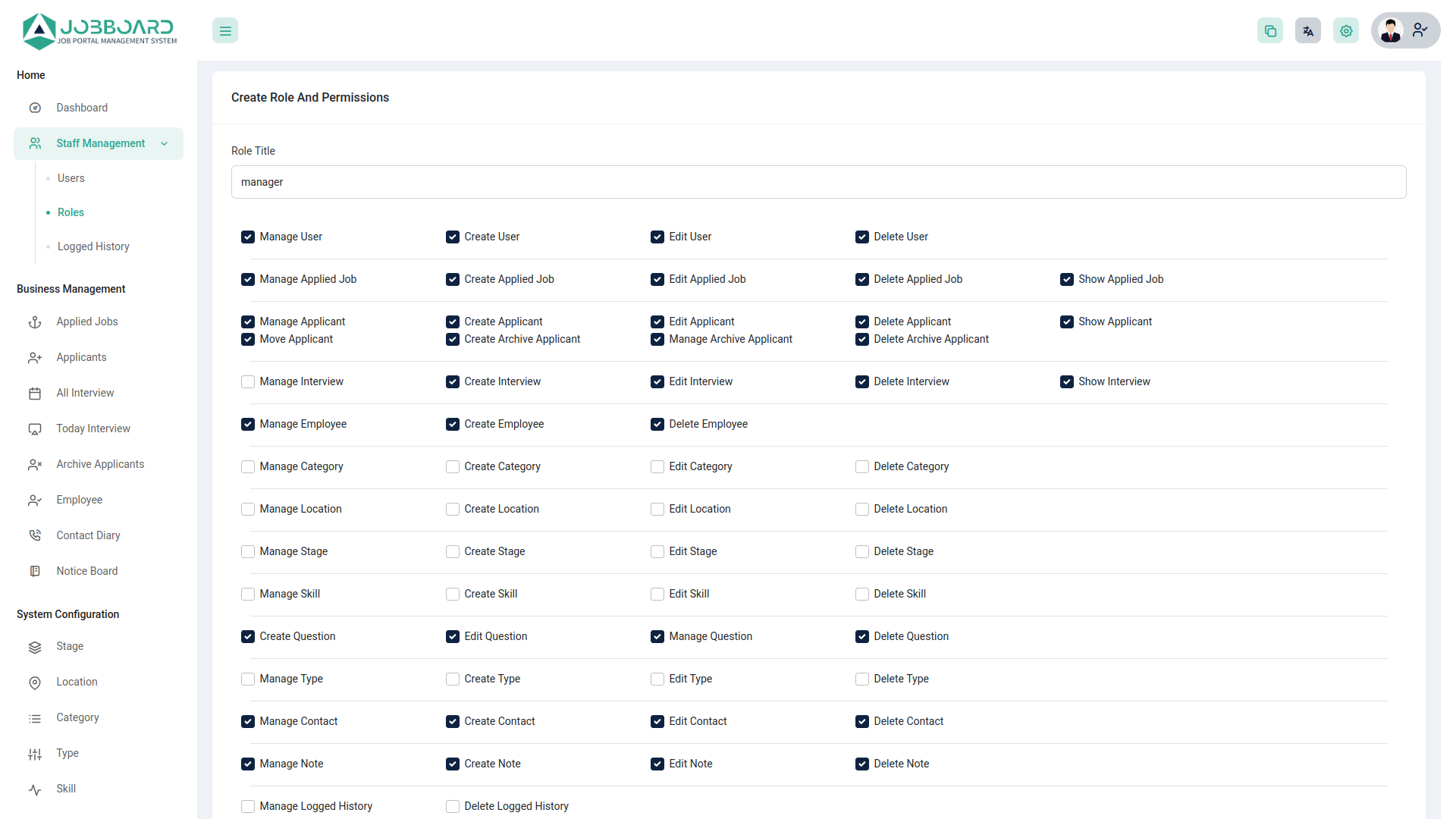1456x819 pixels.
Task: Click the All Interview calendar icon
Action: [35, 393]
